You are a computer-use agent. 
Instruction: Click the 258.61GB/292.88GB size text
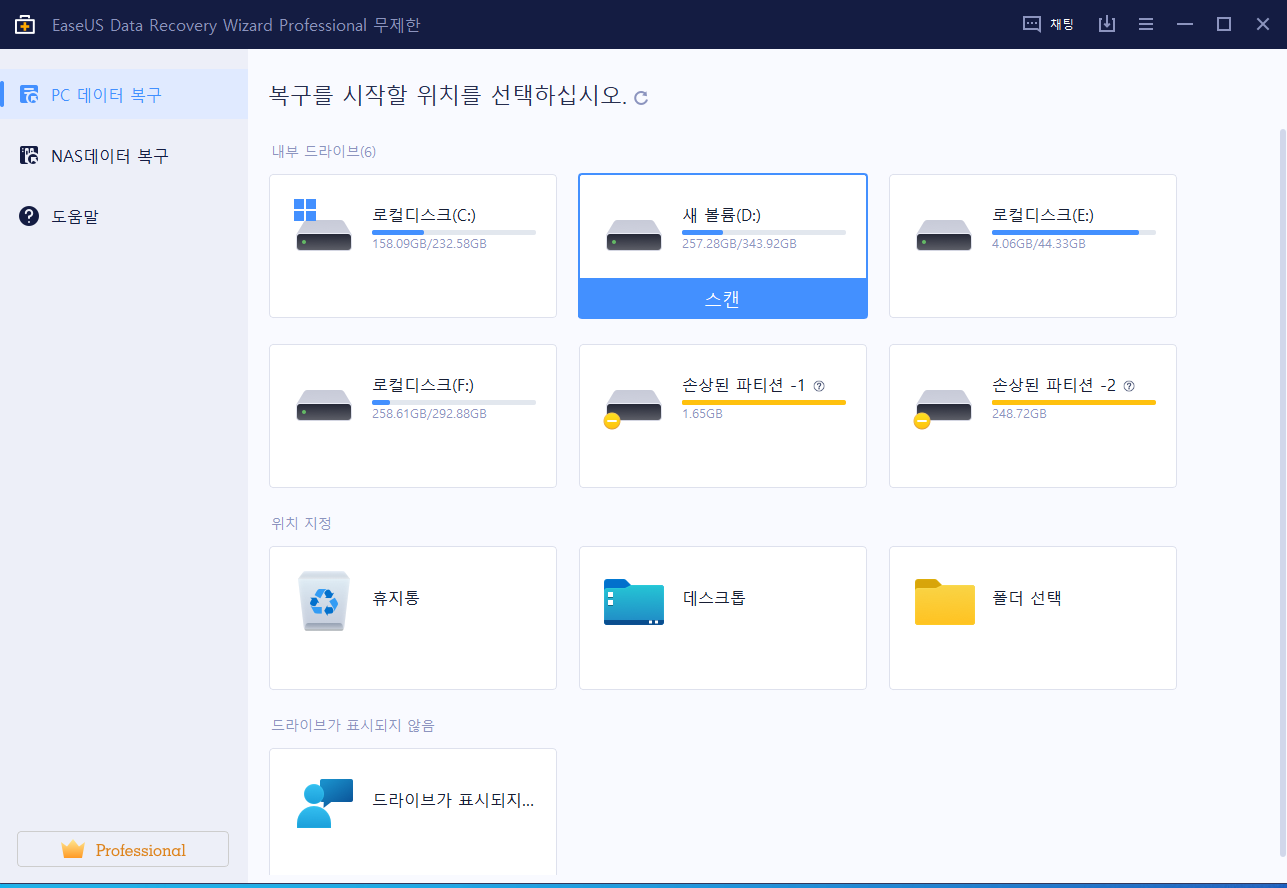pyautogui.click(x=429, y=413)
